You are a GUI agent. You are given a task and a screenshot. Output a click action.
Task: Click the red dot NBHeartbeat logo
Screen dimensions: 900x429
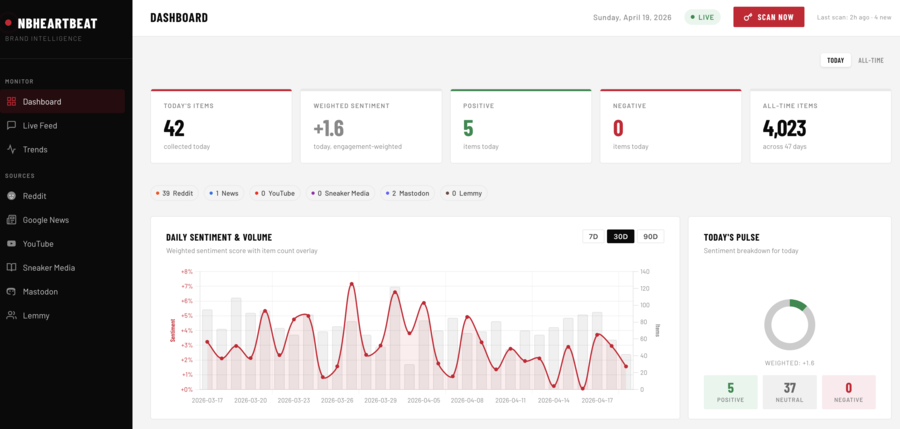coord(8,23)
